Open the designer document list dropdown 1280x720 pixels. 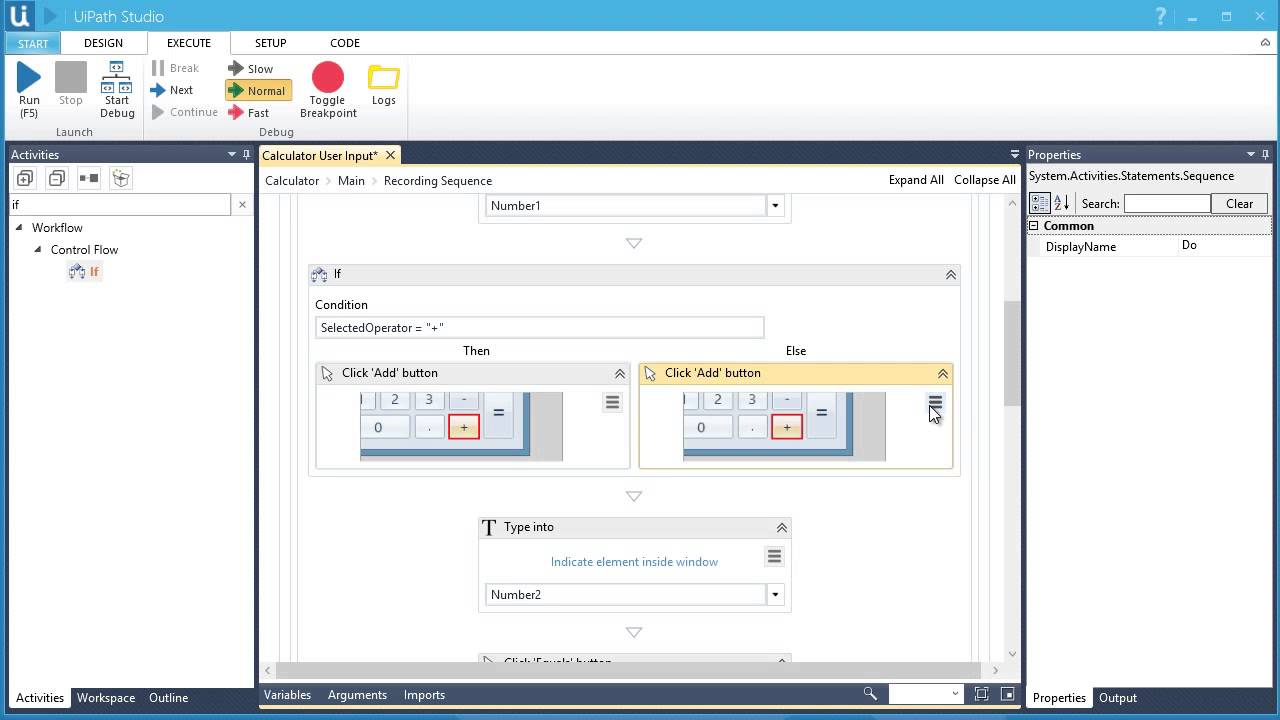(x=1014, y=155)
